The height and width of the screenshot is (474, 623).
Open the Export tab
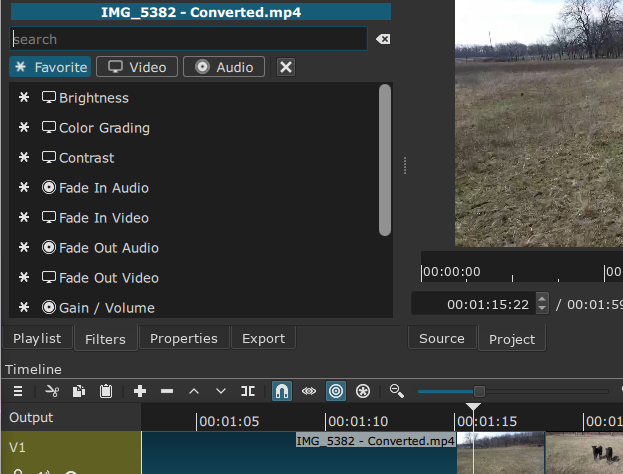tap(263, 338)
